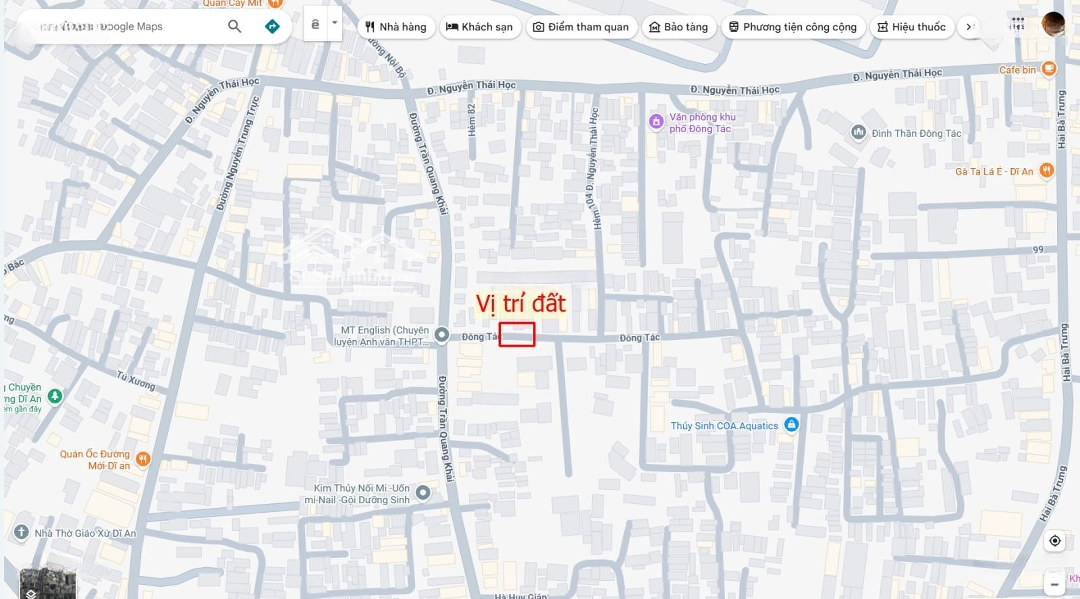Choose Phương tiện công cộng chip
The image size is (1080, 599).
click(x=793, y=27)
